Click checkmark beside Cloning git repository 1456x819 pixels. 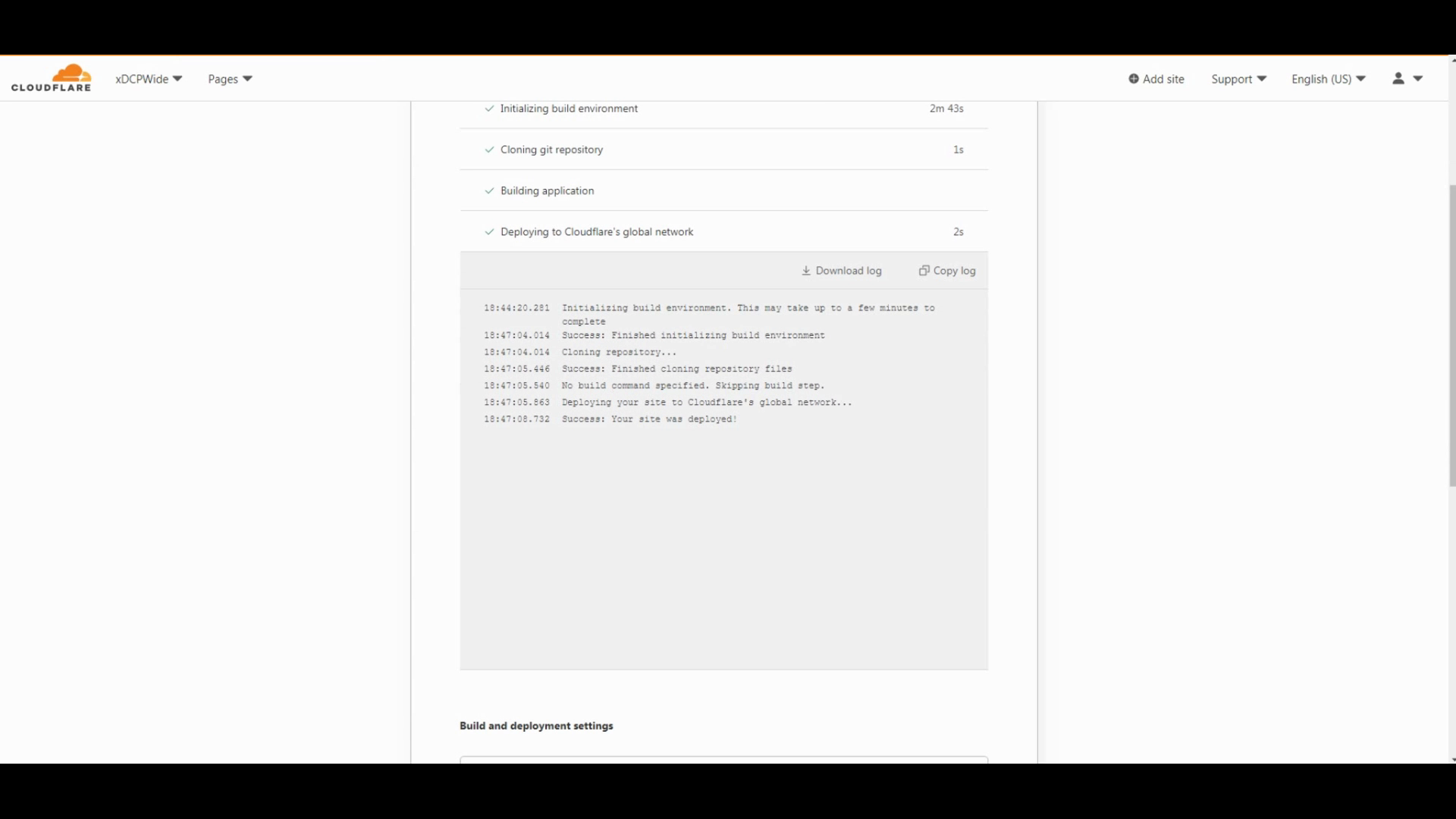pos(489,149)
